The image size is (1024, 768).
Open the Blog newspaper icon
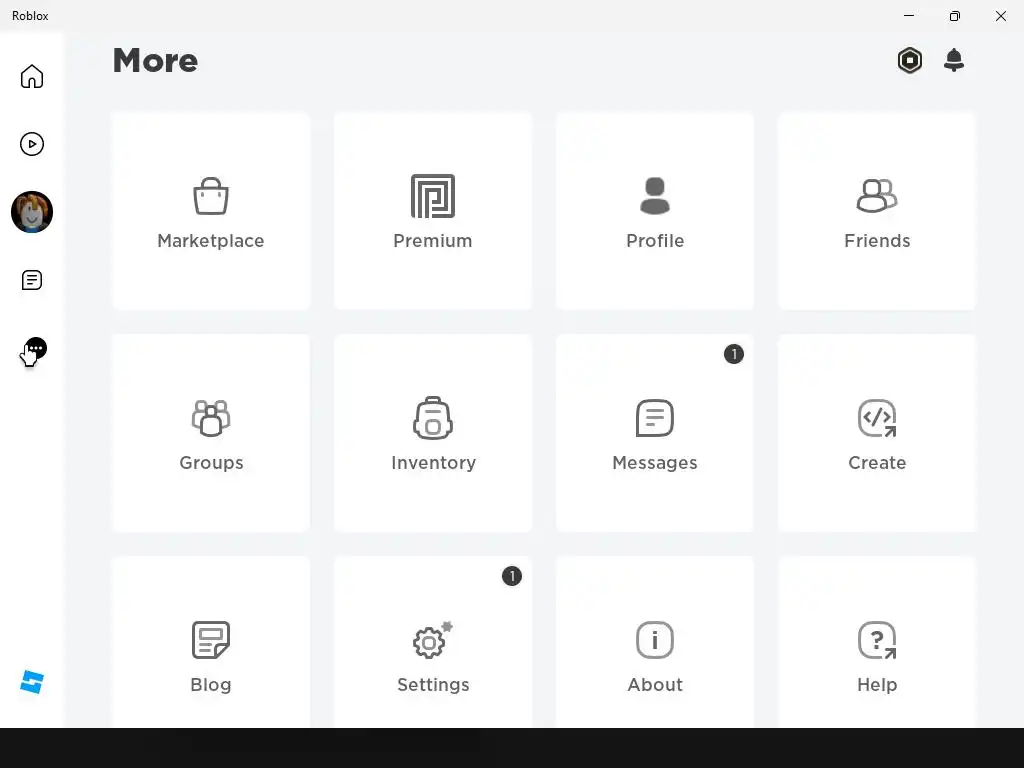tap(211, 640)
